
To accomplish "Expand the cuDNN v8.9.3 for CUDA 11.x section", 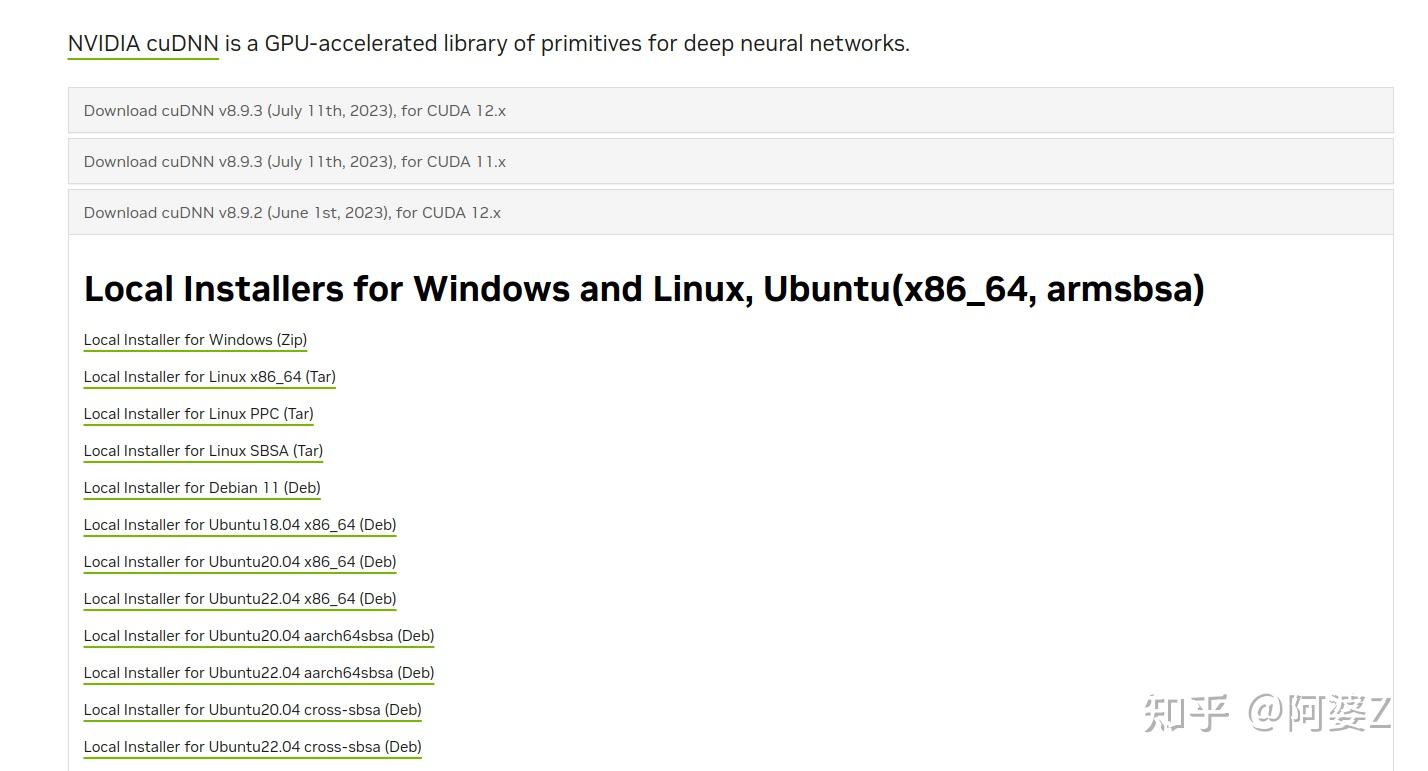I will [x=295, y=161].
